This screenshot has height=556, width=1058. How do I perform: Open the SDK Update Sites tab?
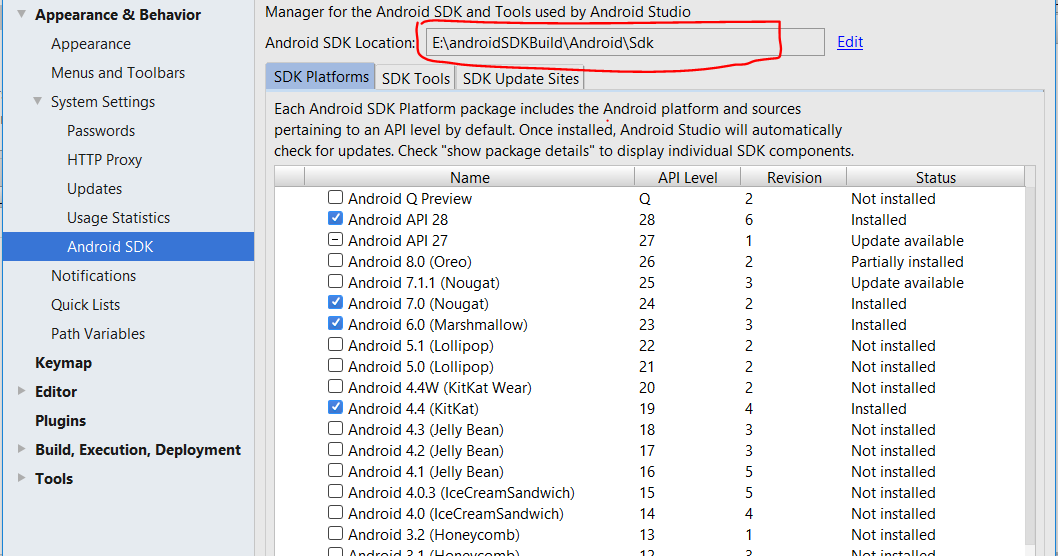520,78
